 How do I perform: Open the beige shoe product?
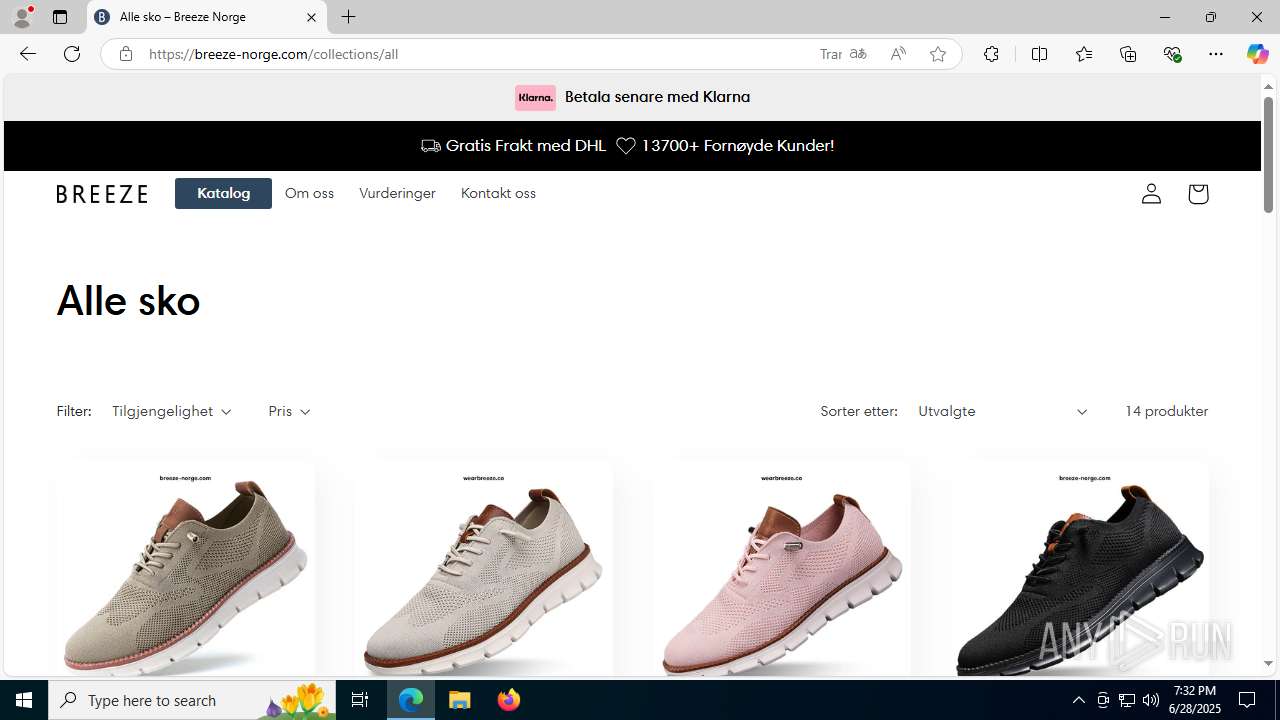483,568
